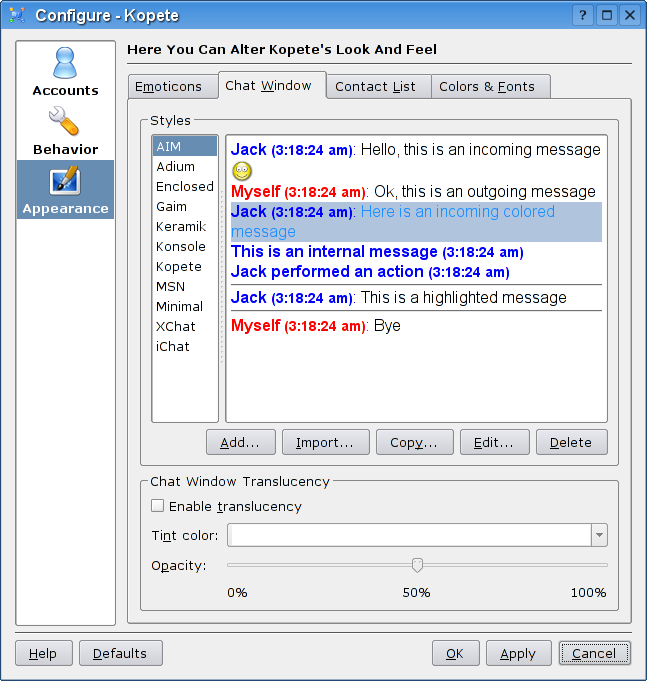Click 'Hello, this is an incoming message' text
This screenshot has height=681, width=647.
point(481,149)
